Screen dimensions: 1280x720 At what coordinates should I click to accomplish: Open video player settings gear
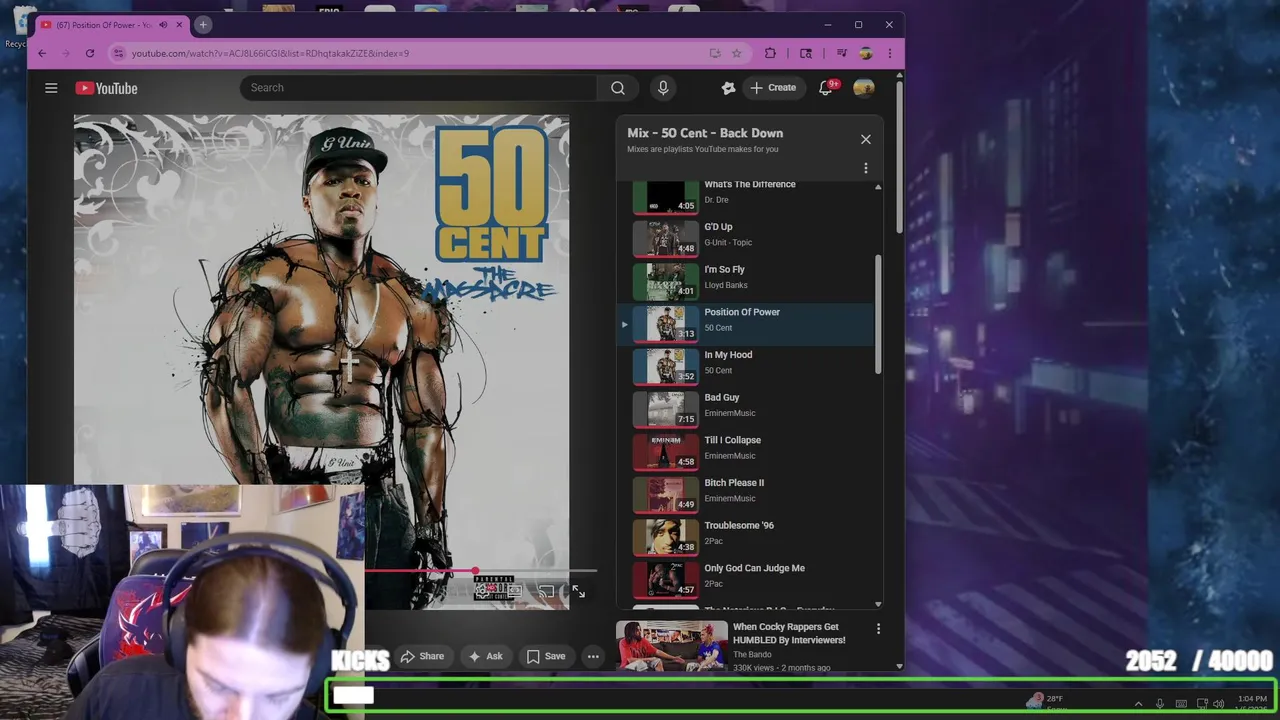click(x=482, y=591)
